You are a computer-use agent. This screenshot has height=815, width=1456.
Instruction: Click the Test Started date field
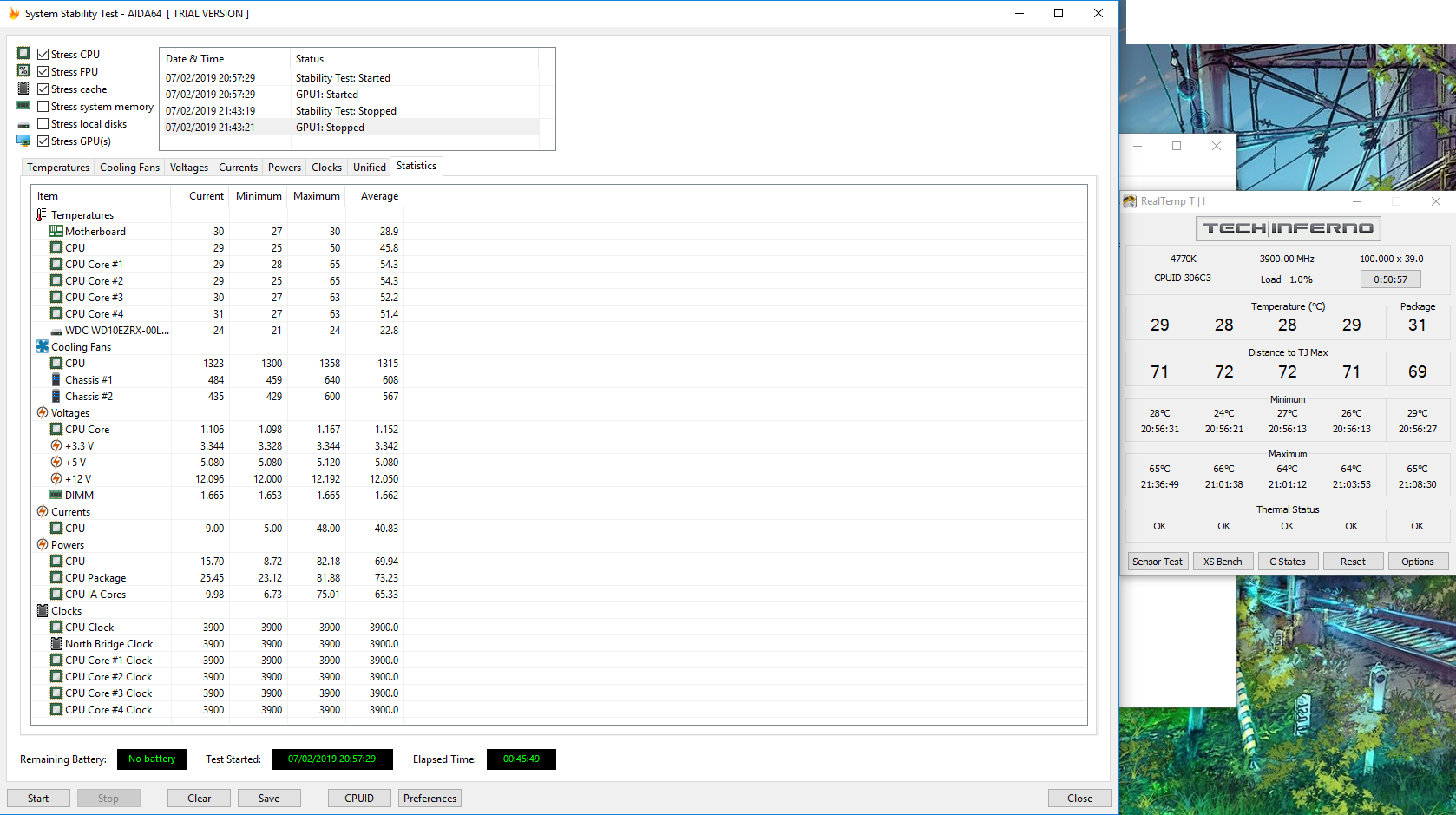tap(332, 759)
